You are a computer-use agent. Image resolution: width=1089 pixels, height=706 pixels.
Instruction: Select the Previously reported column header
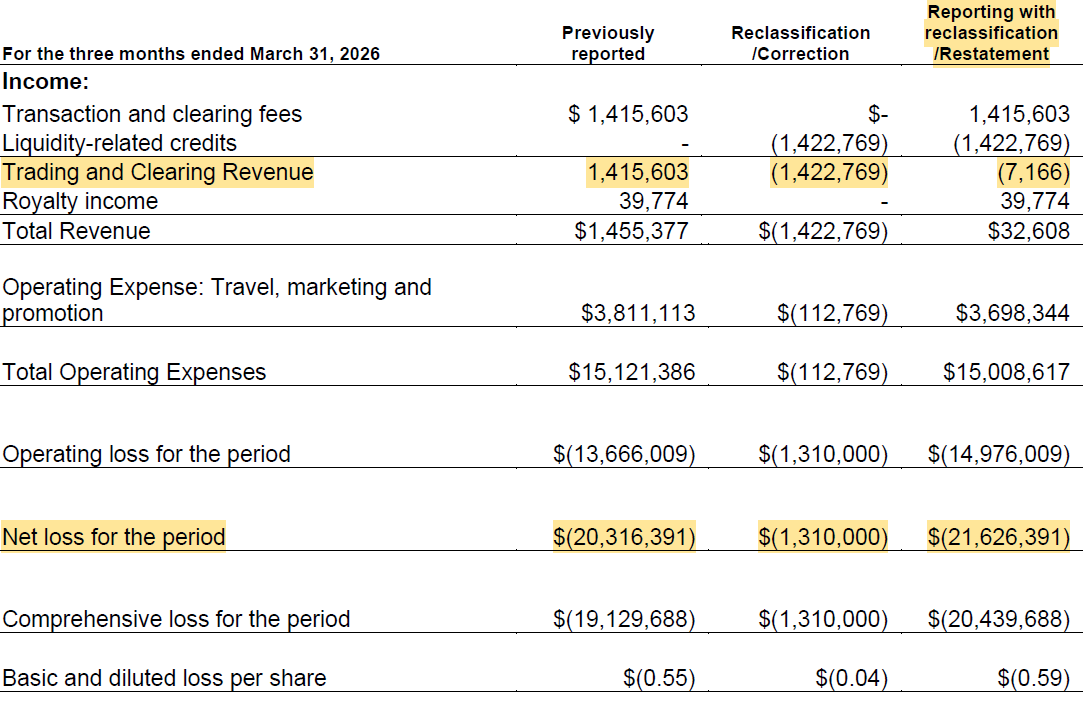[x=608, y=43]
